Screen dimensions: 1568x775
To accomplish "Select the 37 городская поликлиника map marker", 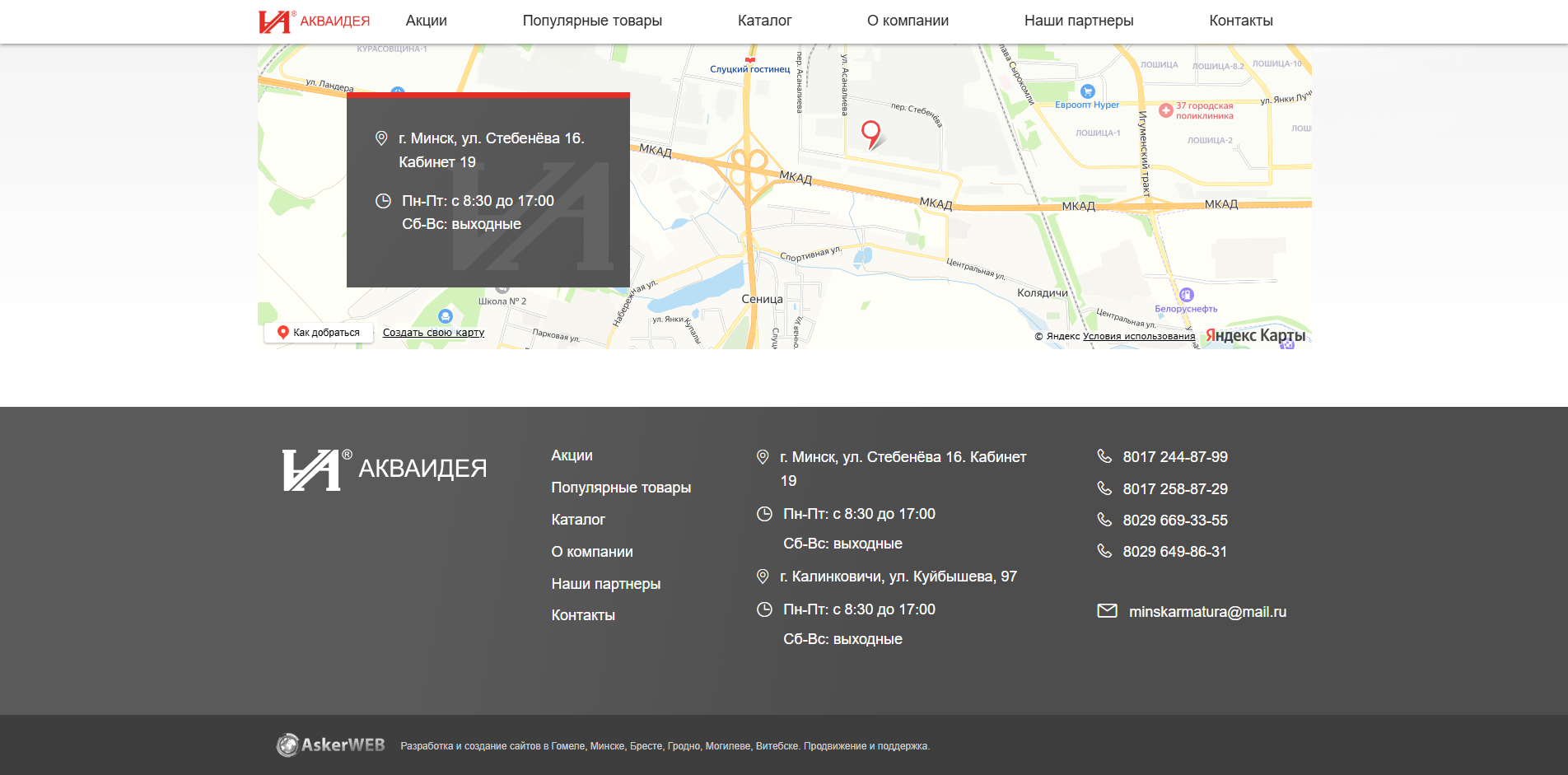I will [x=1166, y=110].
